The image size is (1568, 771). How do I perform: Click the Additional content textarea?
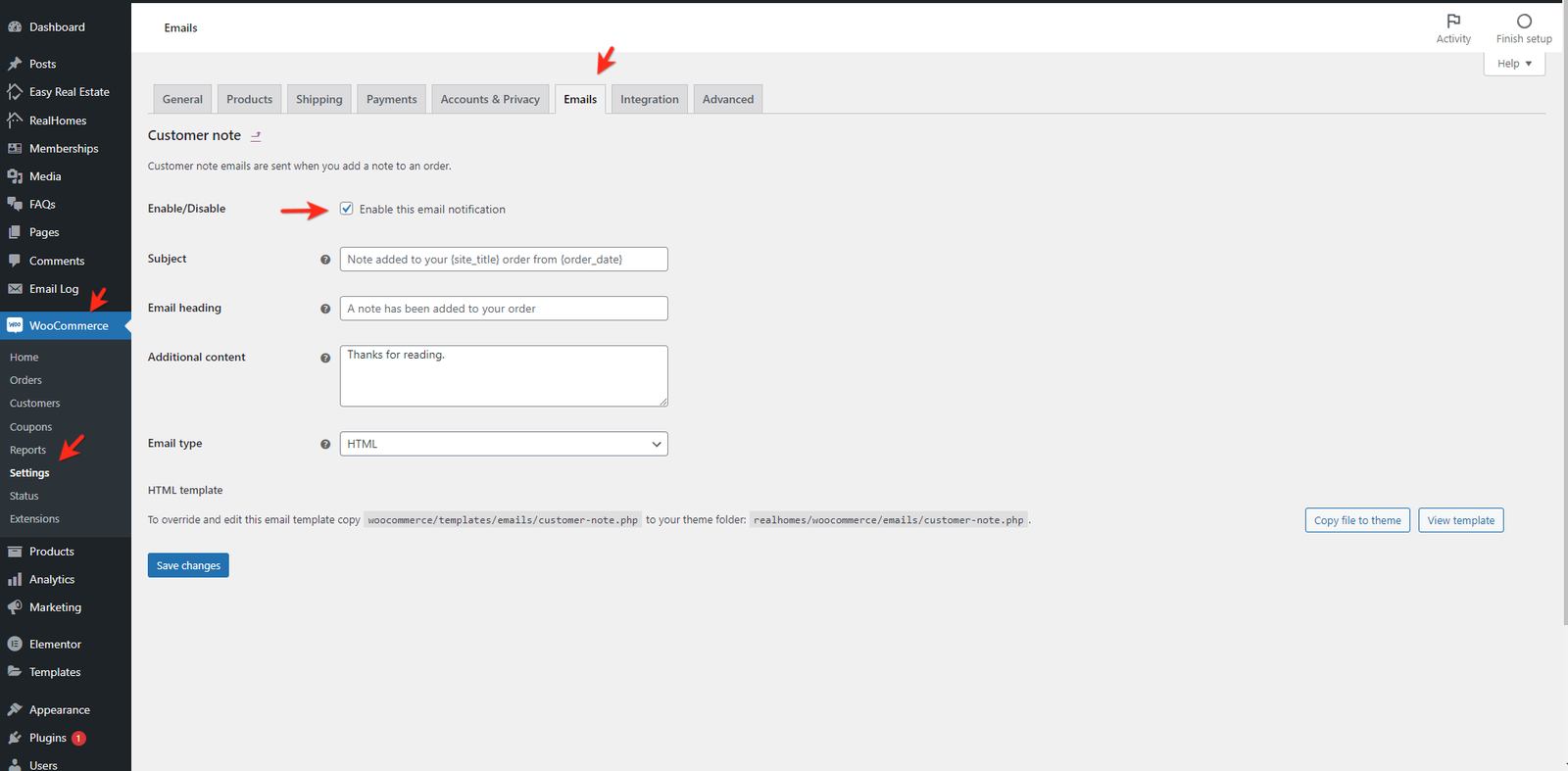pyautogui.click(x=504, y=375)
